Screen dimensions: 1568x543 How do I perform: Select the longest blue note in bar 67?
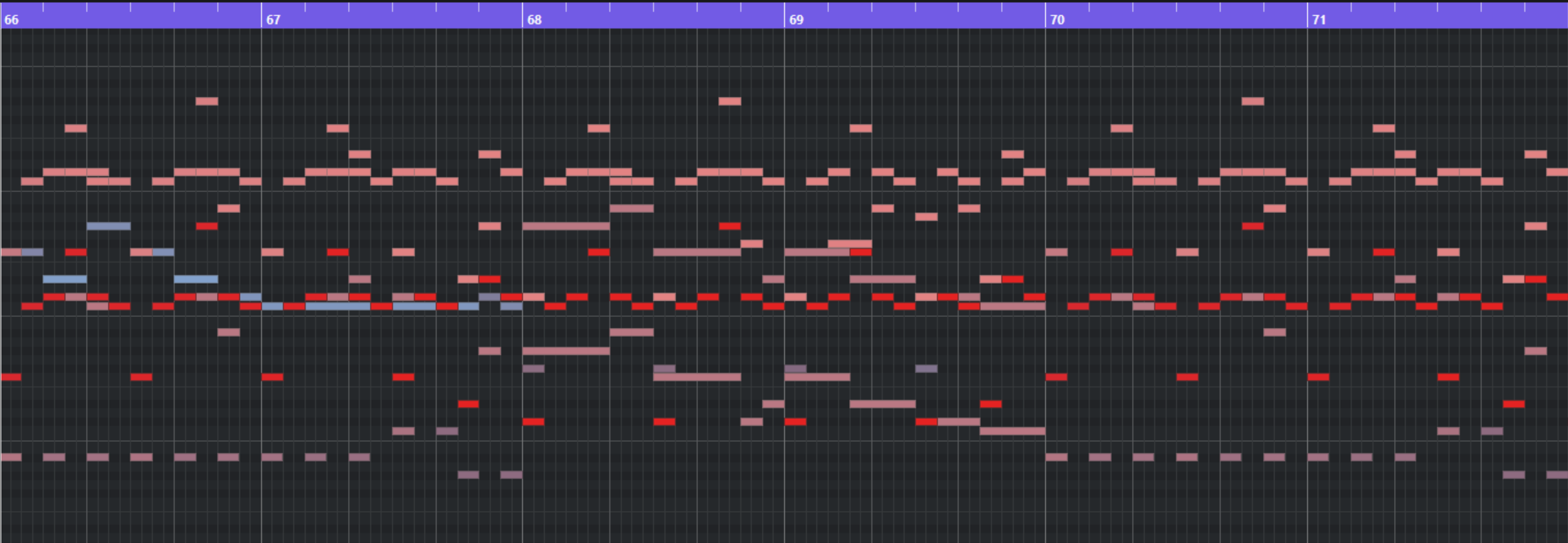tap(338, 307)
